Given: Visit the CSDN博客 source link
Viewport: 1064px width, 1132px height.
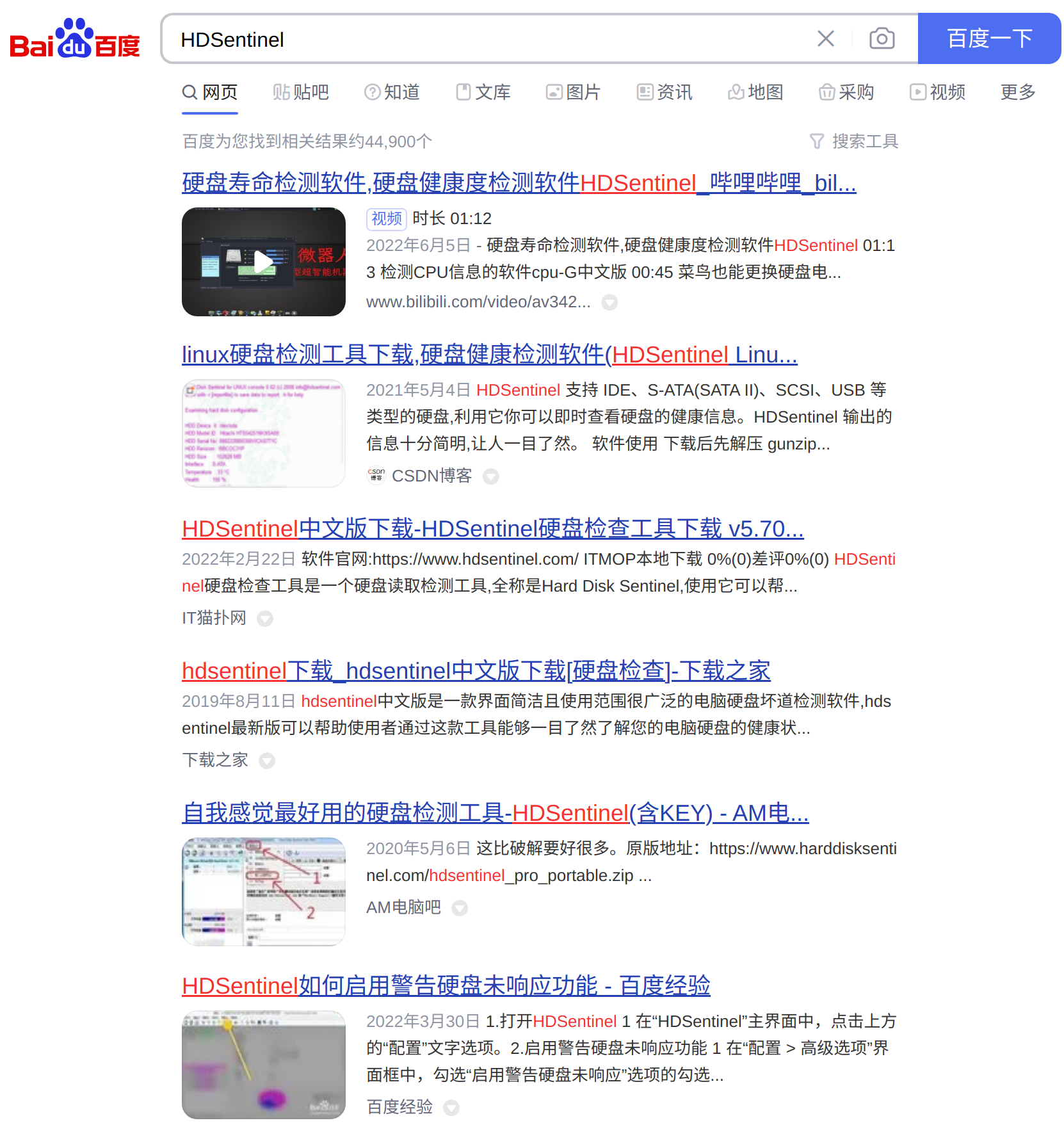Looking at the screenshot, I should 431,476.
